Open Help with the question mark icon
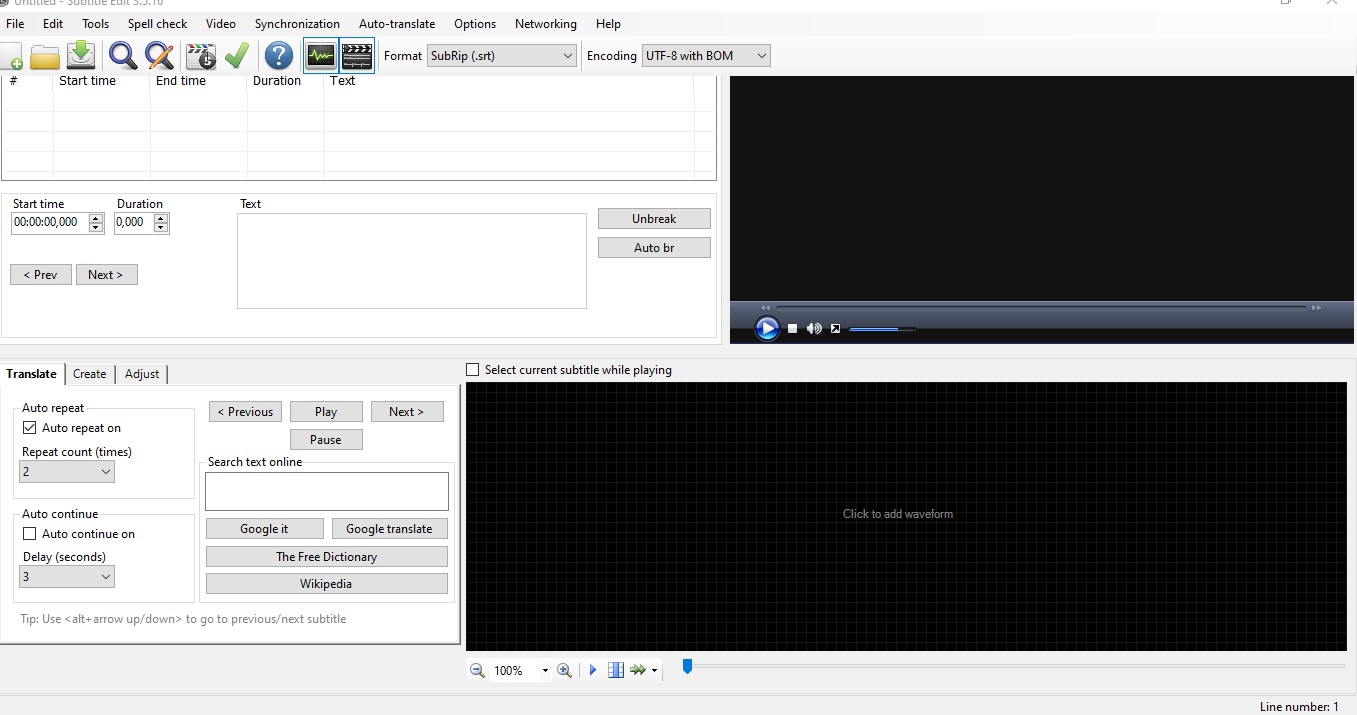Screen dimensions: 1357x715 point(278,56)
